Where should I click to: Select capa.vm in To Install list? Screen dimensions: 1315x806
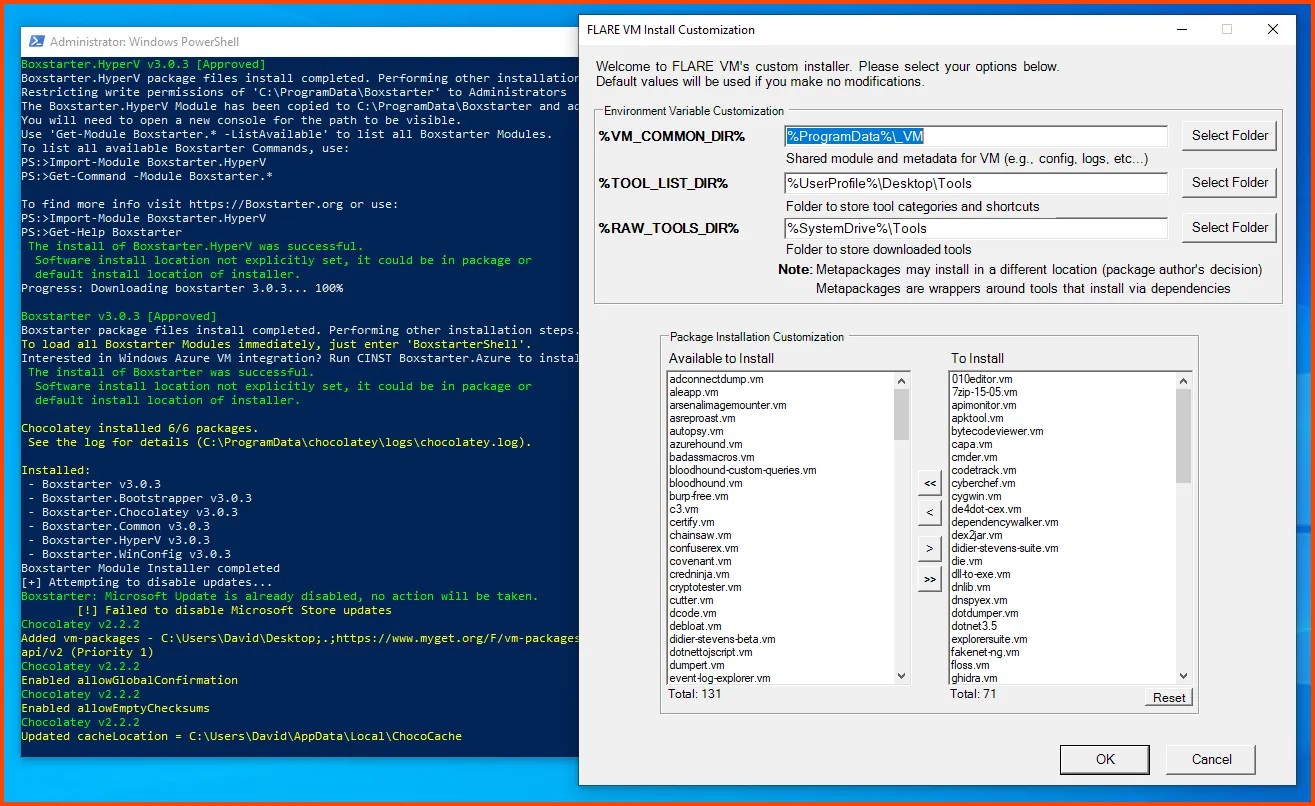972,445
